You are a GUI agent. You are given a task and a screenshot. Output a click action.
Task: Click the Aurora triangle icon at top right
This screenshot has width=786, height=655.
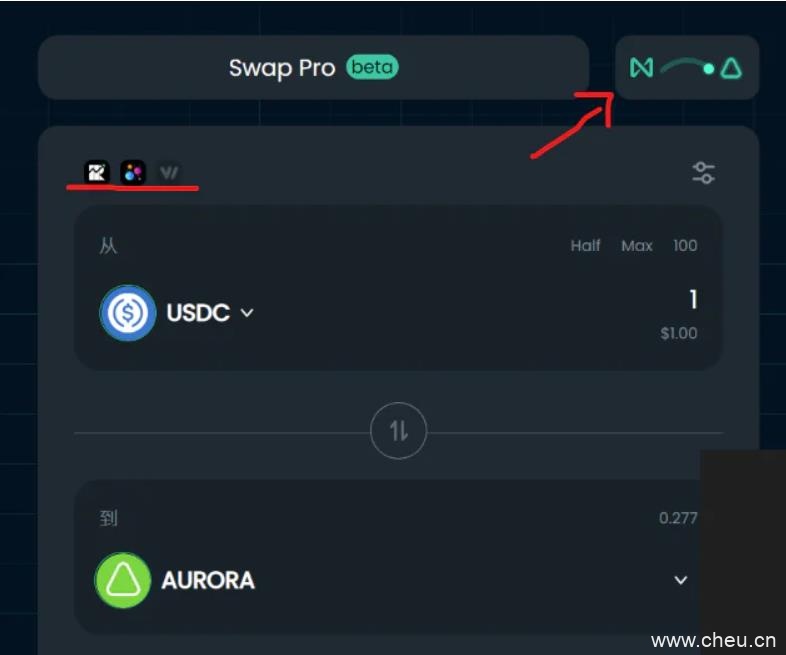click(731, 68)
